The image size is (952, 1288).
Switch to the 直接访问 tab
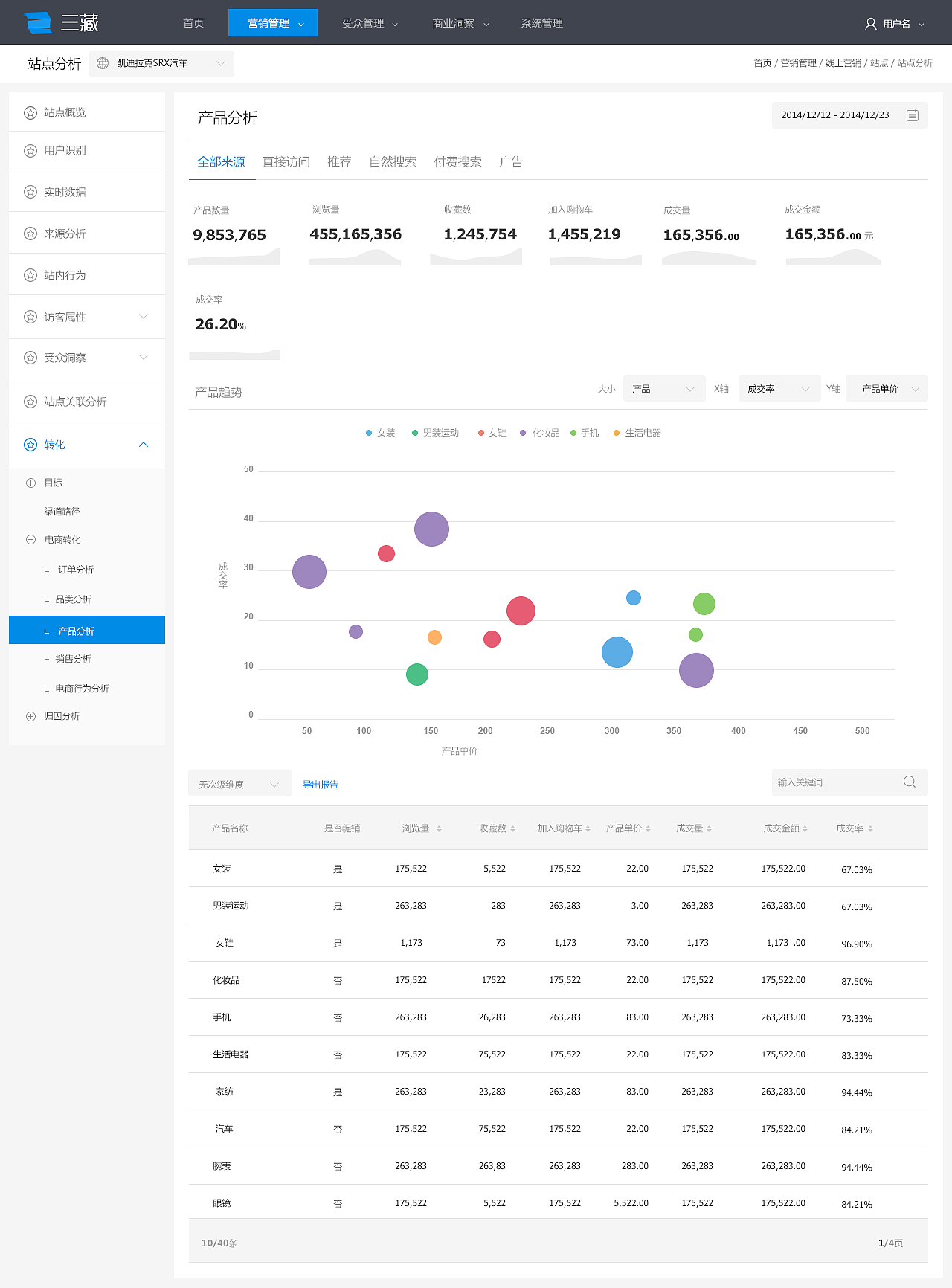286,162
